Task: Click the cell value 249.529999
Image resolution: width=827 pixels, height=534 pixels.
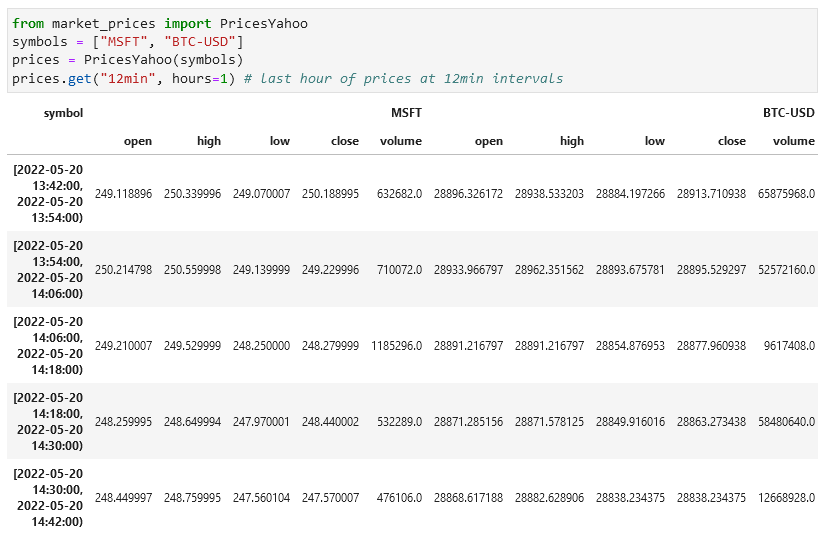Action: 193,346
